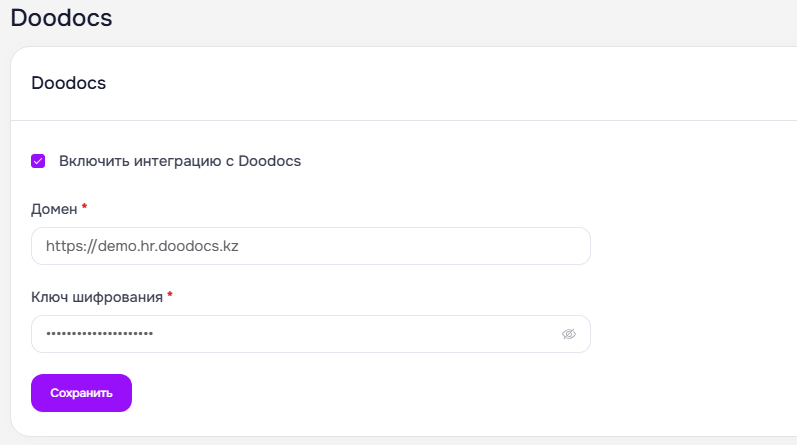Viewport: 797px width, 445px height.
Task: Place cursor in the https://demo.hr.doodocs.kz text
Action: point(142,246)
